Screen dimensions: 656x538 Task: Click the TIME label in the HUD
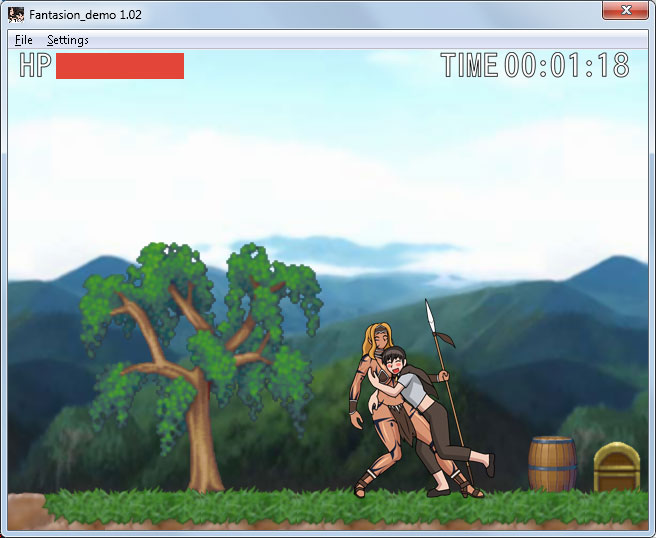[469, 66]
